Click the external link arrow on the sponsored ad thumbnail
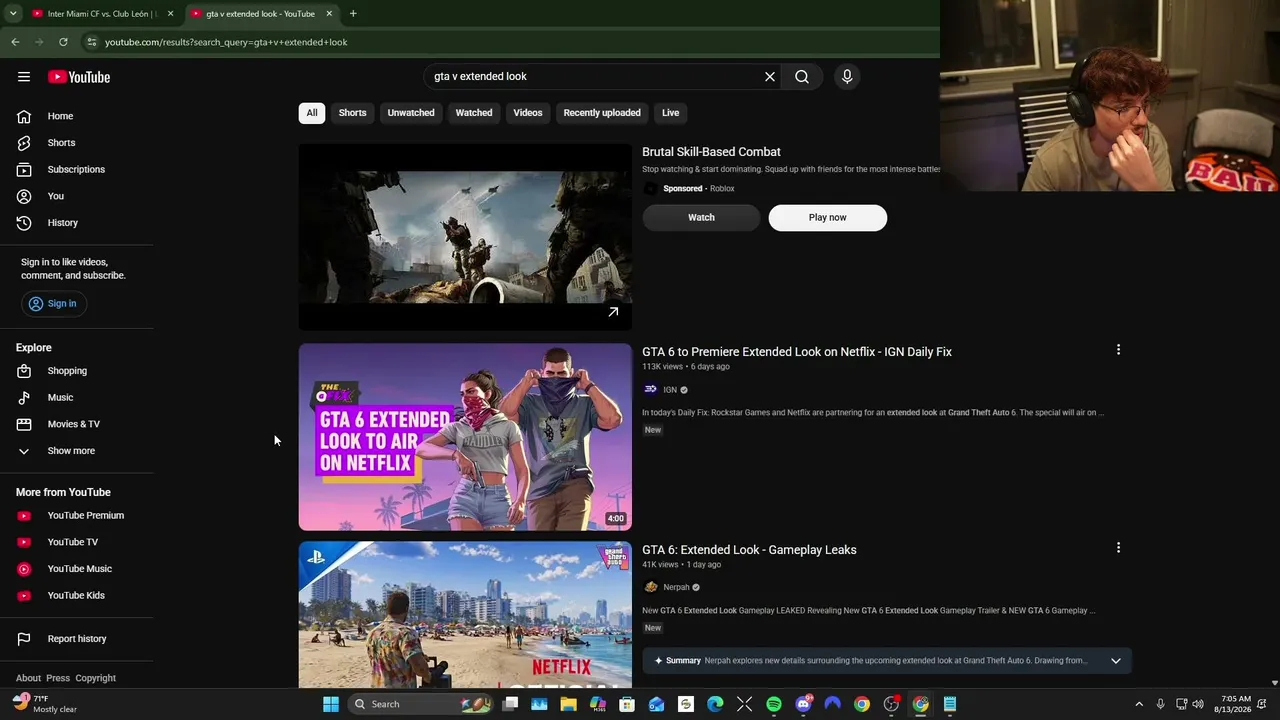The width and height of the screenshot is (1280, 720). 613,312
